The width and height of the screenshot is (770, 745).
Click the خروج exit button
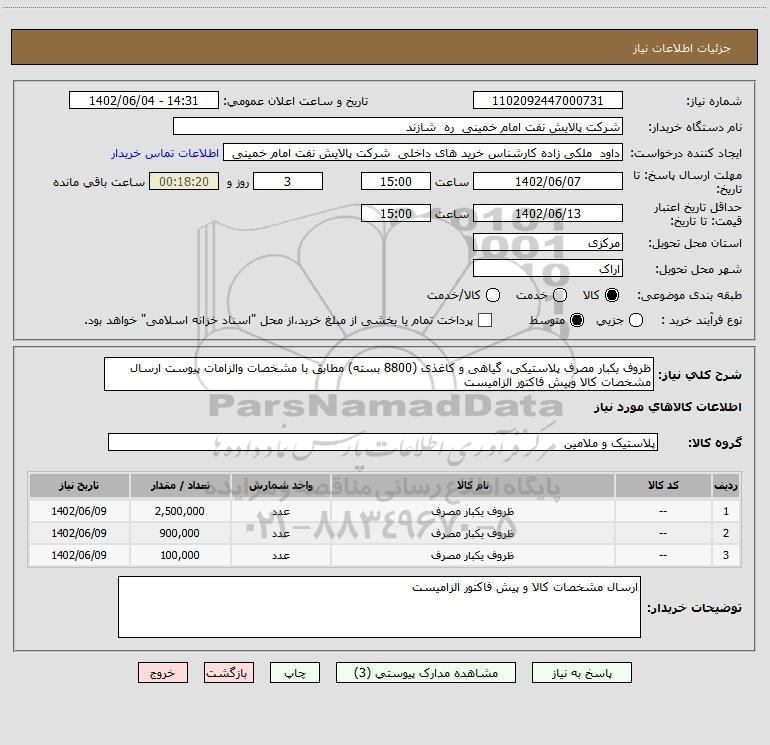pos(163,673)
